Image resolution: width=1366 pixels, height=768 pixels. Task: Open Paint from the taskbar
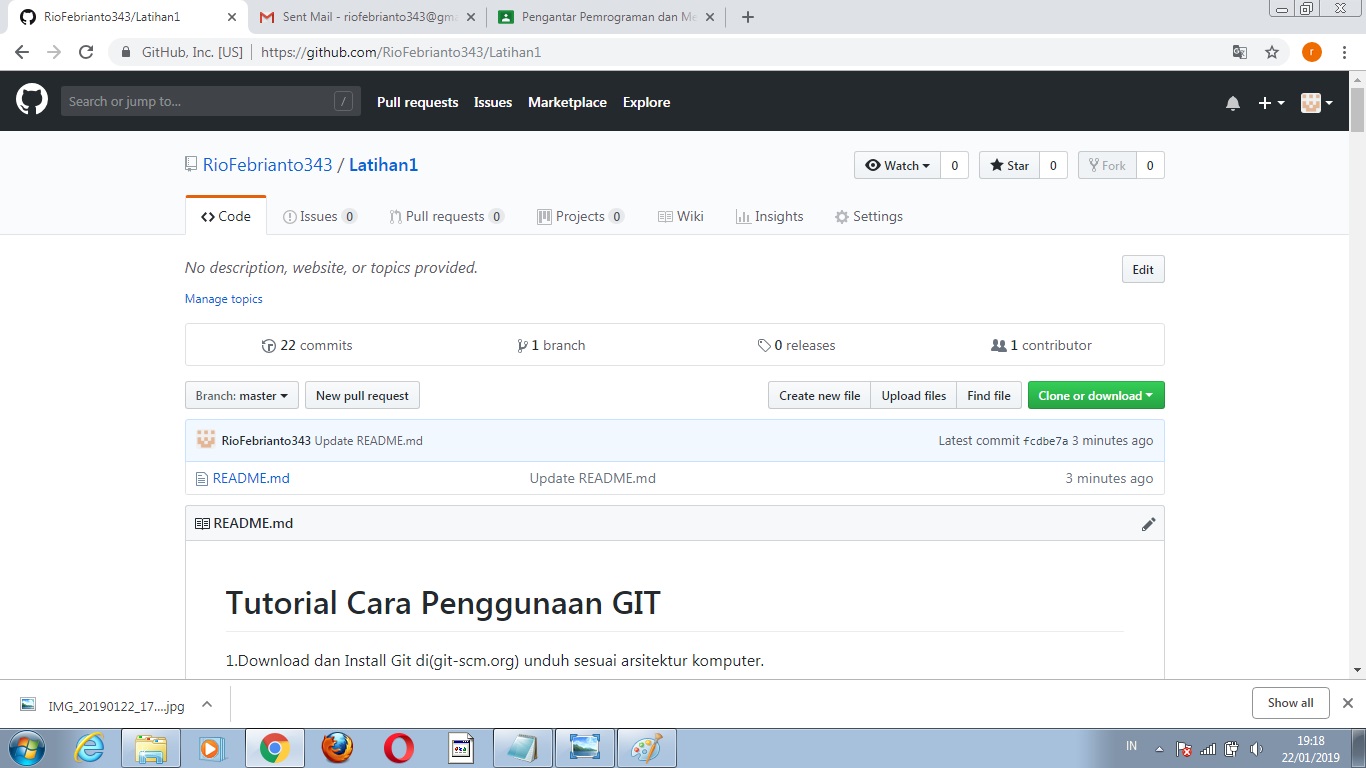coord(647,748)
